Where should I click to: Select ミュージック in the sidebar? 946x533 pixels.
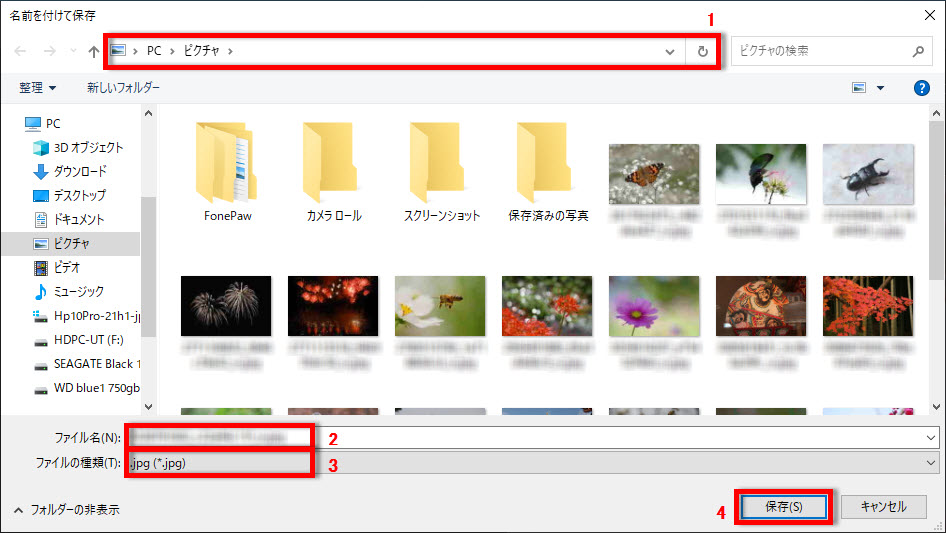point(78,291)
